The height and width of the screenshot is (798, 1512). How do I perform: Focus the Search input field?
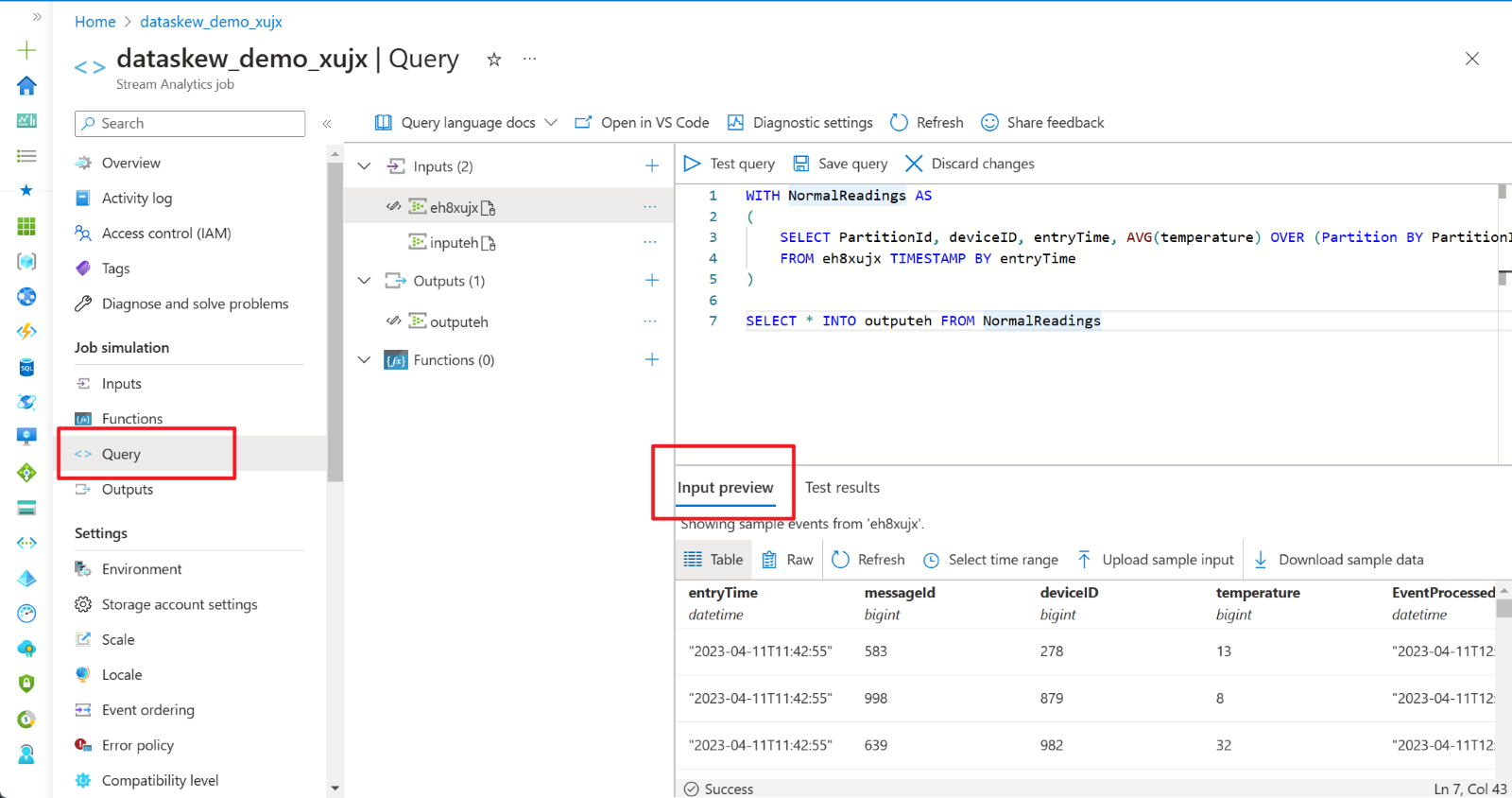[190, 124]
